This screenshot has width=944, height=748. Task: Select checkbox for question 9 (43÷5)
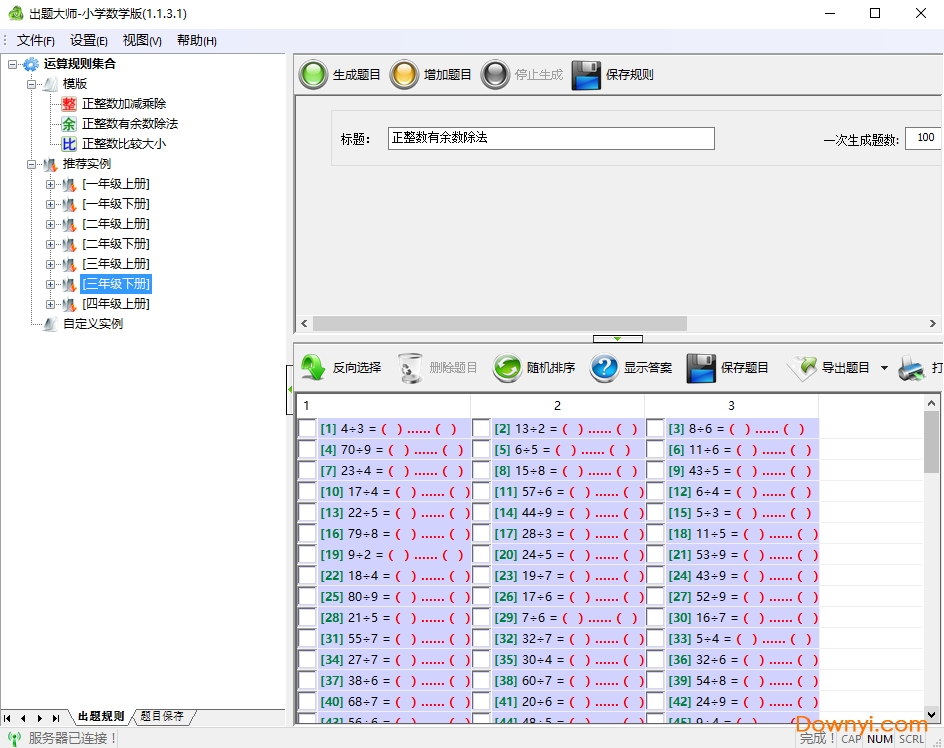tap(655, 471)
